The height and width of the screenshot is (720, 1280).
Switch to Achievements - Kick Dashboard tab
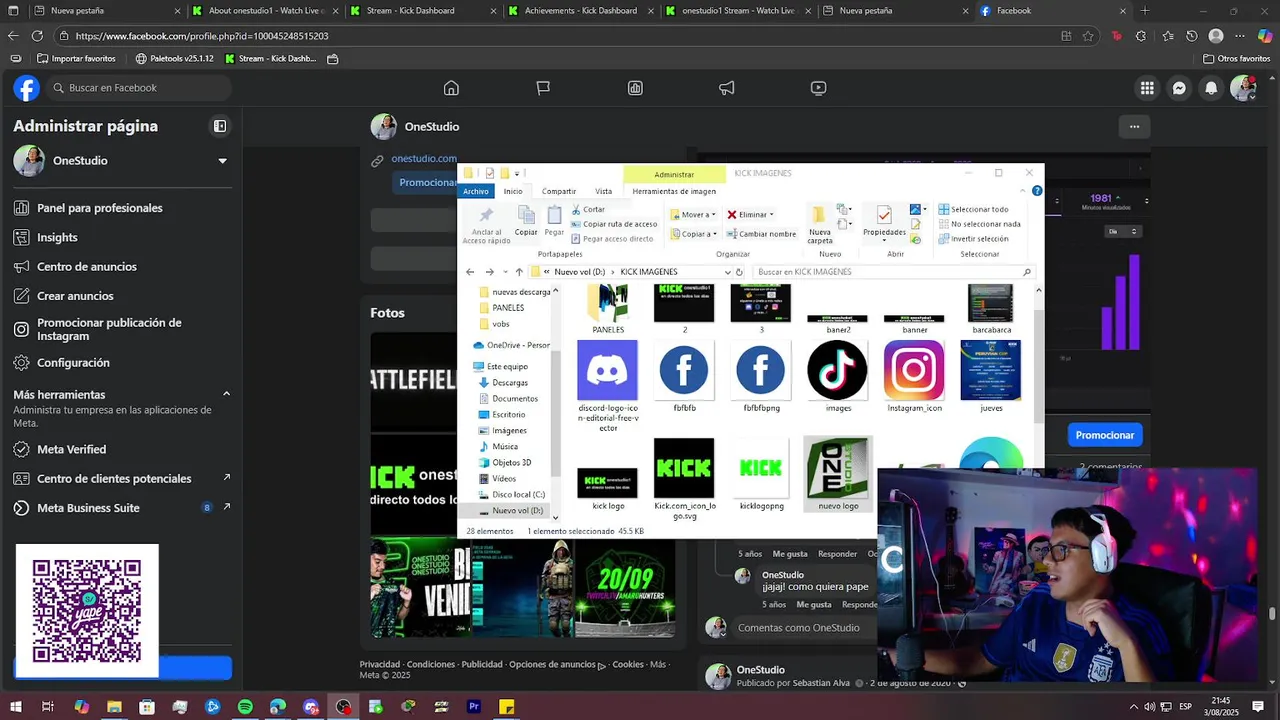580,11
